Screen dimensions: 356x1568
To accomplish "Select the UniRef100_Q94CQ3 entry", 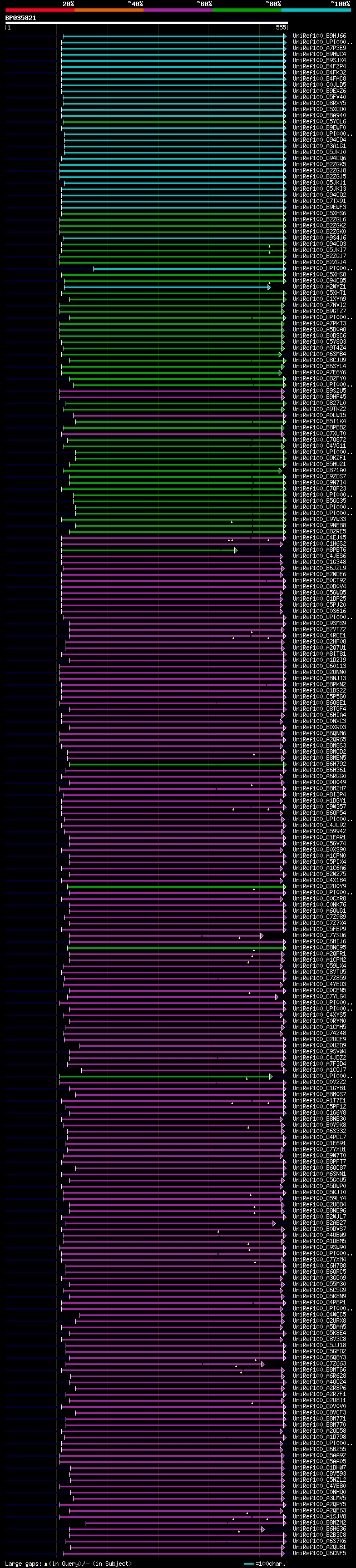I will pyautogui.click(x=319, y=244).
